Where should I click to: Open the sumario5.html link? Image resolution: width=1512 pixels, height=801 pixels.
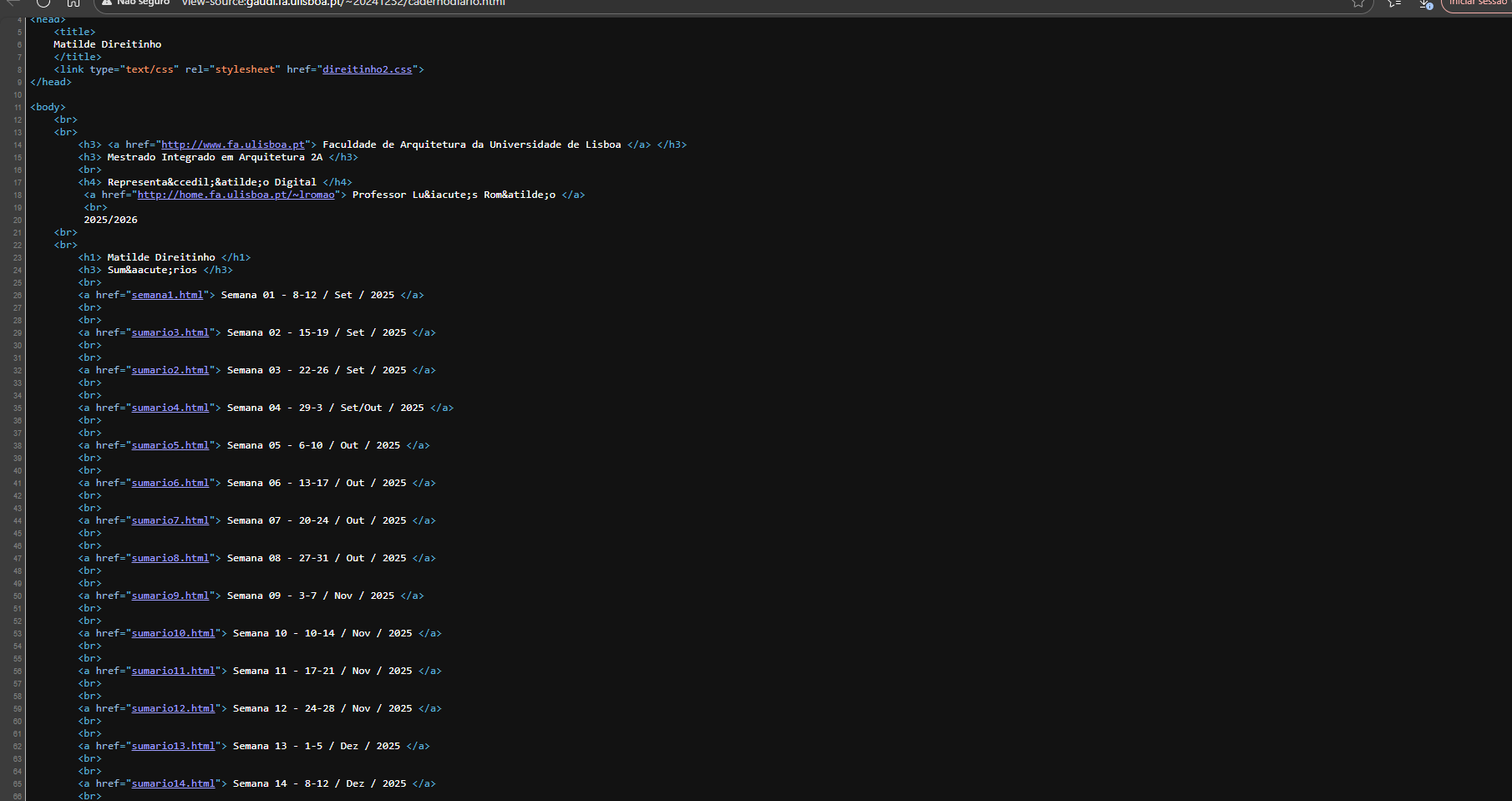[x=170, y=445]
